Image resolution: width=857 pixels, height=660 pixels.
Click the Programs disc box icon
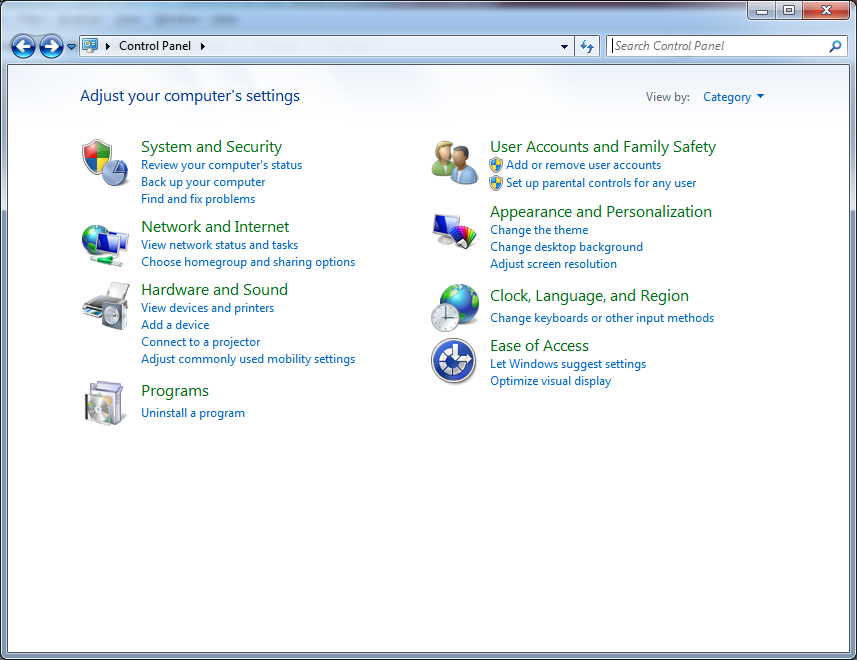104,403
